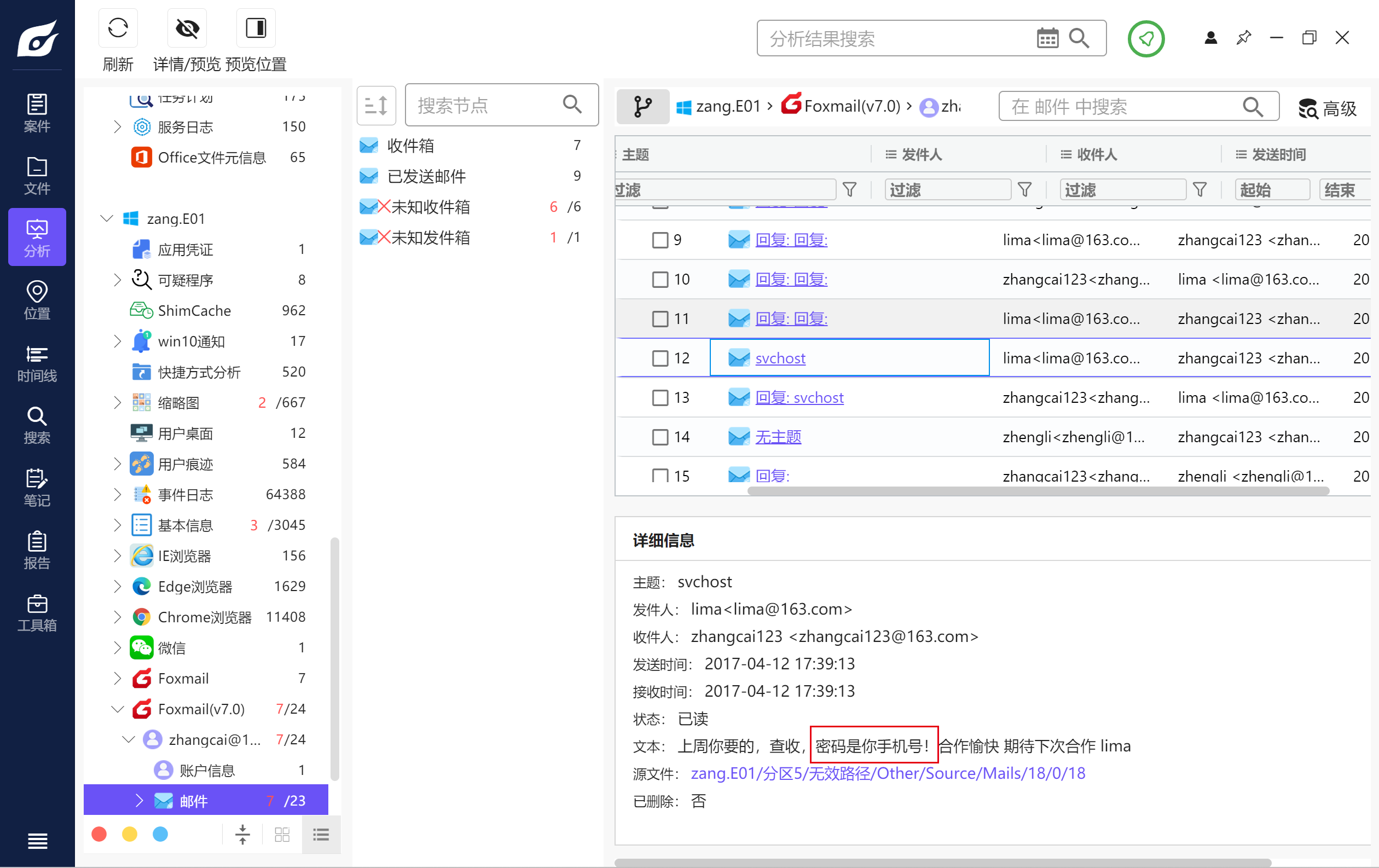Click the user account icon
The width and height of the screenshot is (1379, 868).
pos(1210,38)
